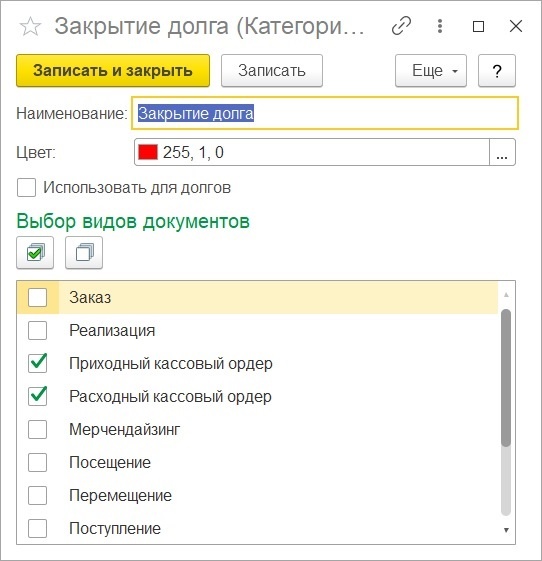Open the color picker via the ellipsis button
The width and height of the screenshot is (542, 561).
point(502,152)
